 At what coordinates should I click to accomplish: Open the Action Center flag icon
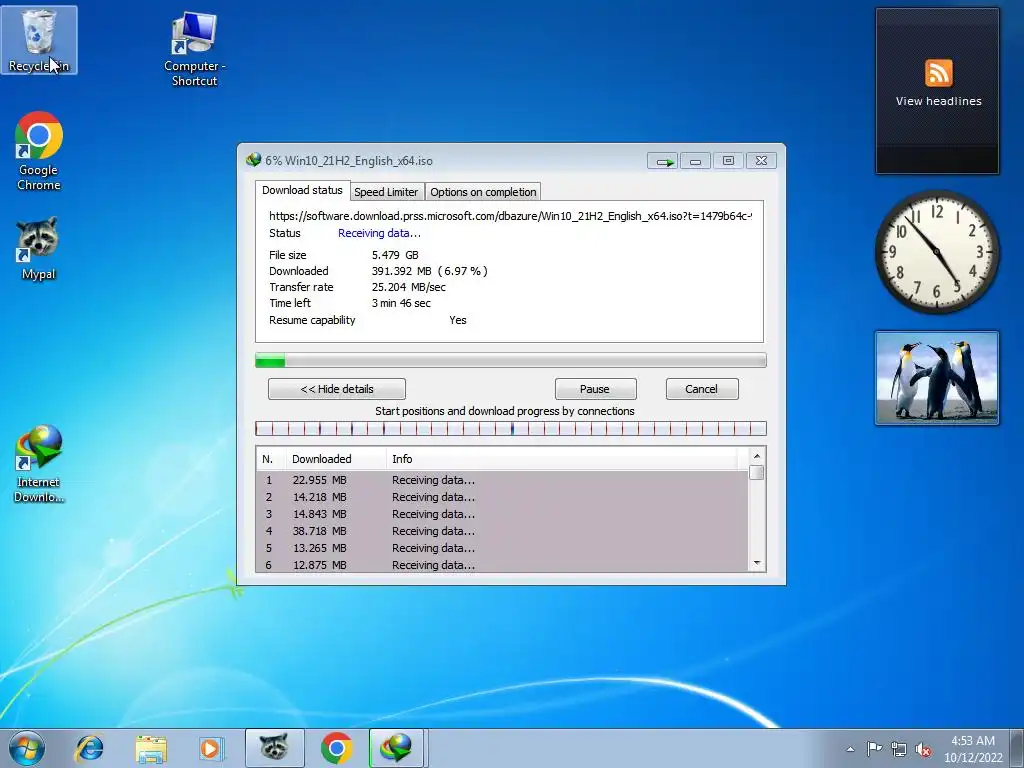click(874, 749)
